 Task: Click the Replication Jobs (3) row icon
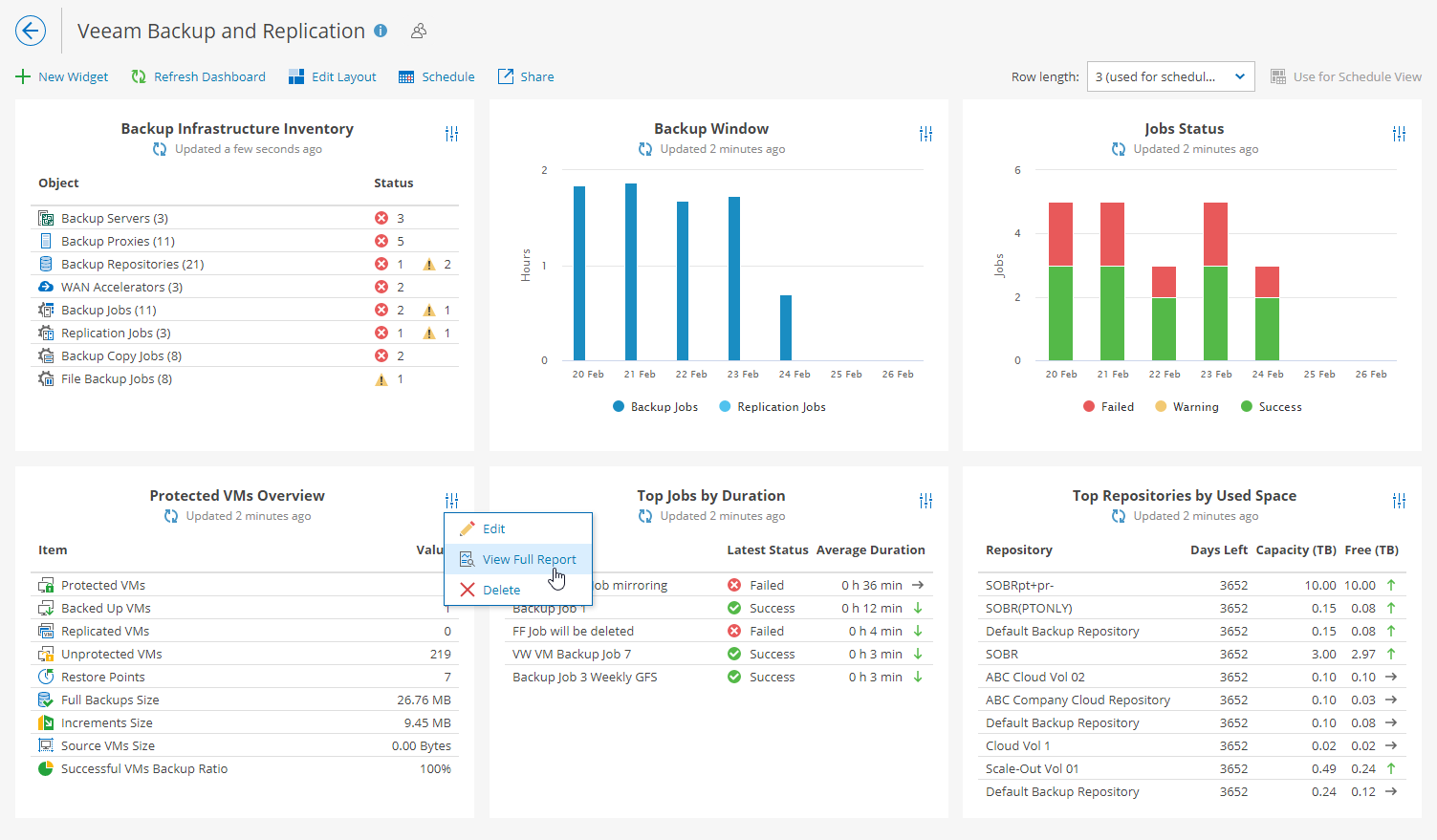(x=46, y=333)
